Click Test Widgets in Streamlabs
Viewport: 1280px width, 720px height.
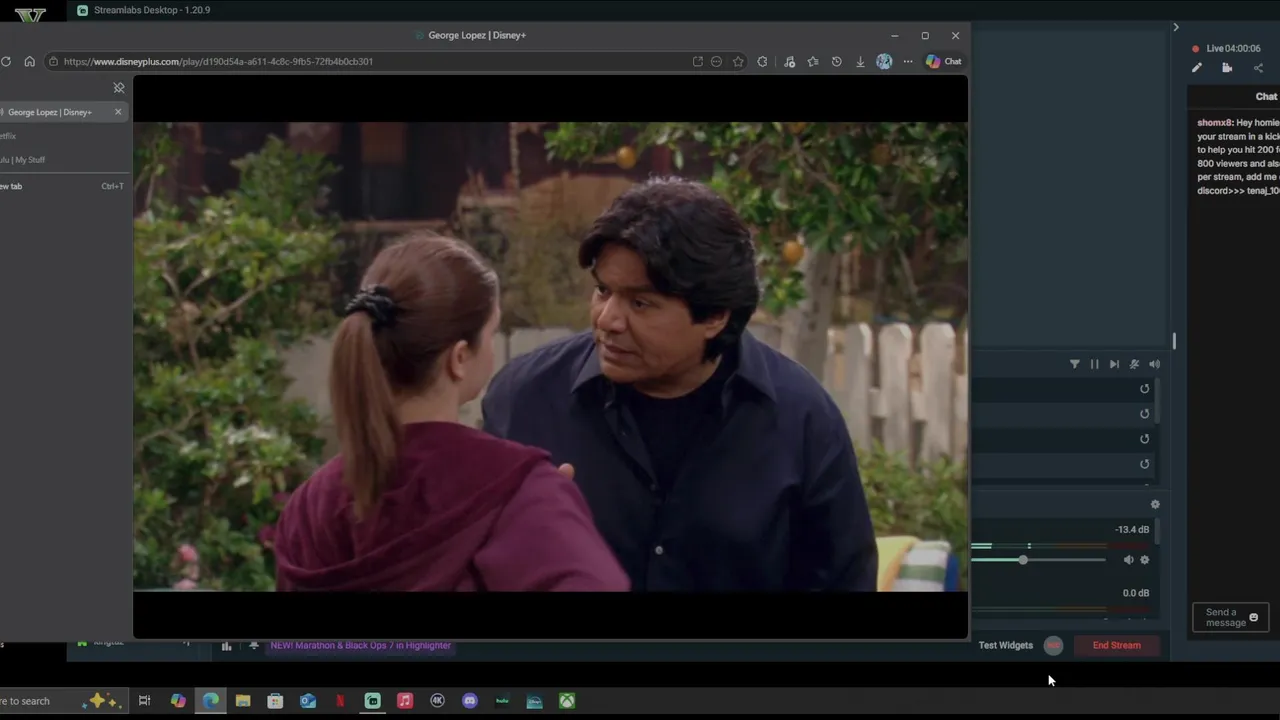click(1006, 645)
